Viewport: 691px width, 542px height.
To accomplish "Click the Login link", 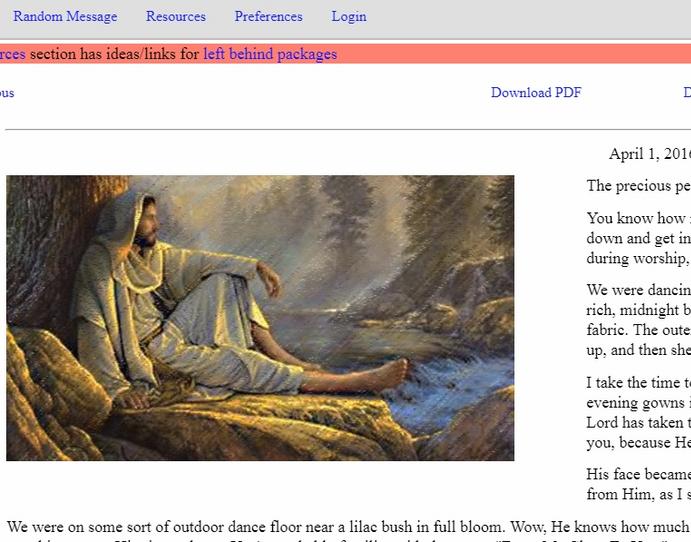I will coord(349,17).
